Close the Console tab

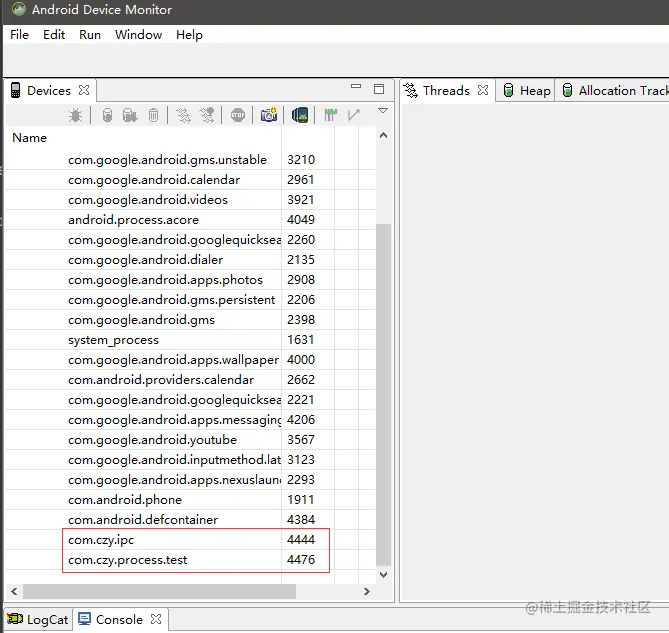156,619
